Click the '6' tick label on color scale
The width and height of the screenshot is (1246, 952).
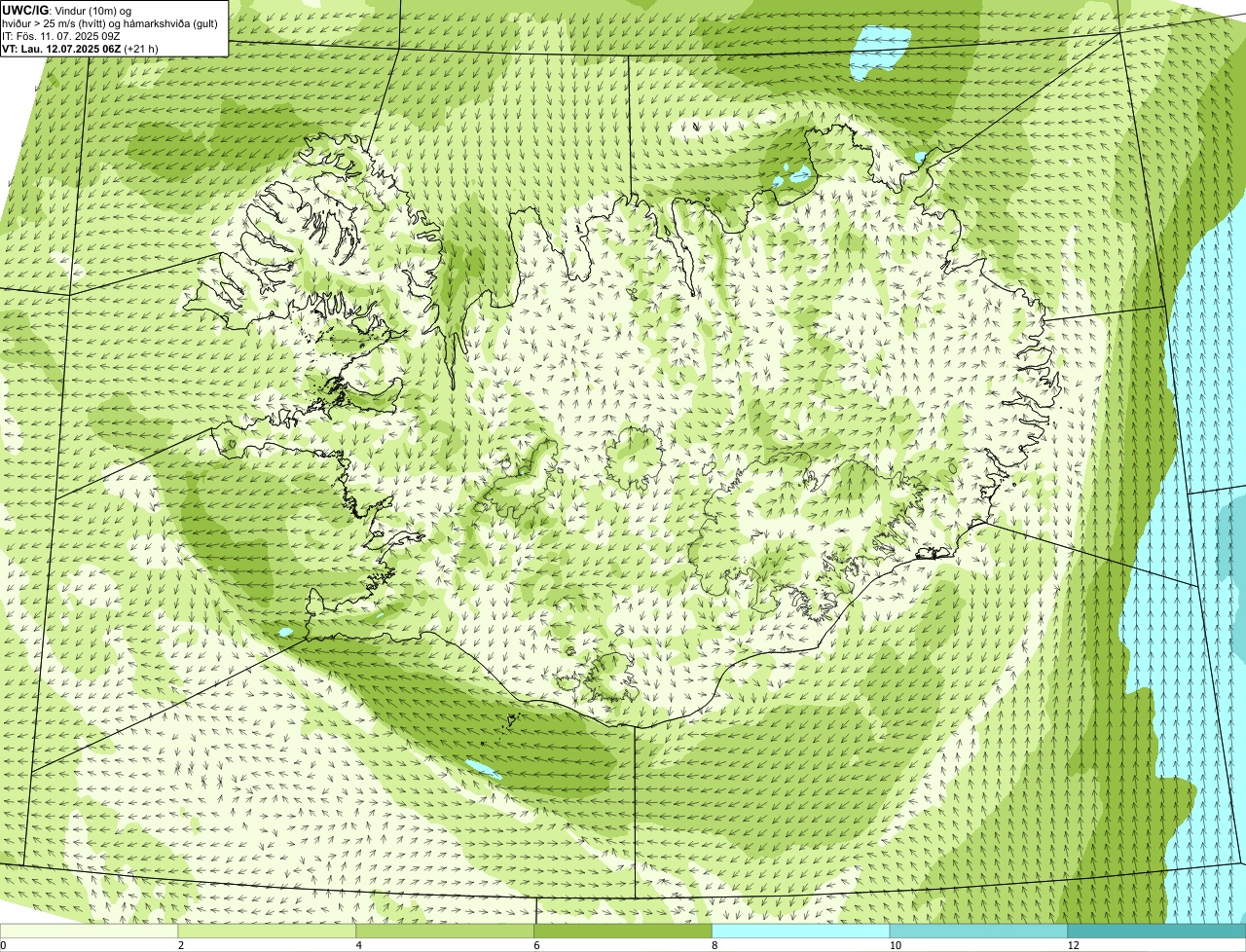click(x=537, y=945)
